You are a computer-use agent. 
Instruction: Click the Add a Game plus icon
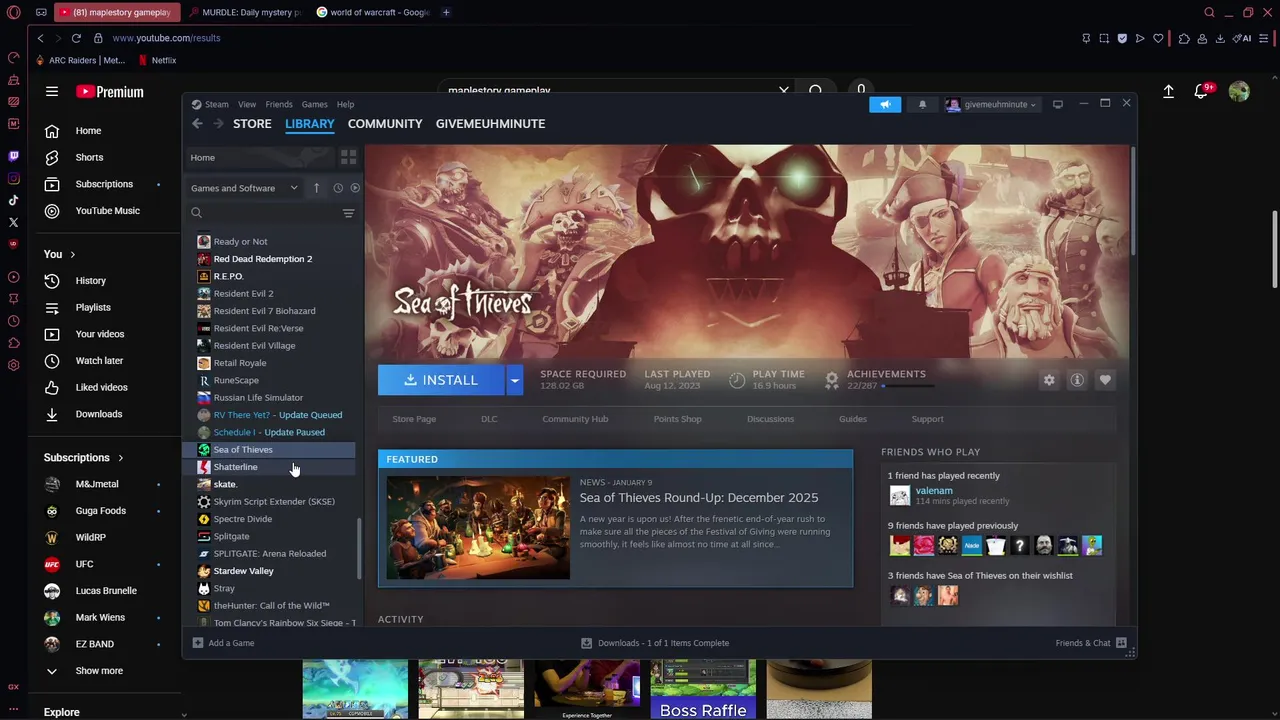coord(197,643)
